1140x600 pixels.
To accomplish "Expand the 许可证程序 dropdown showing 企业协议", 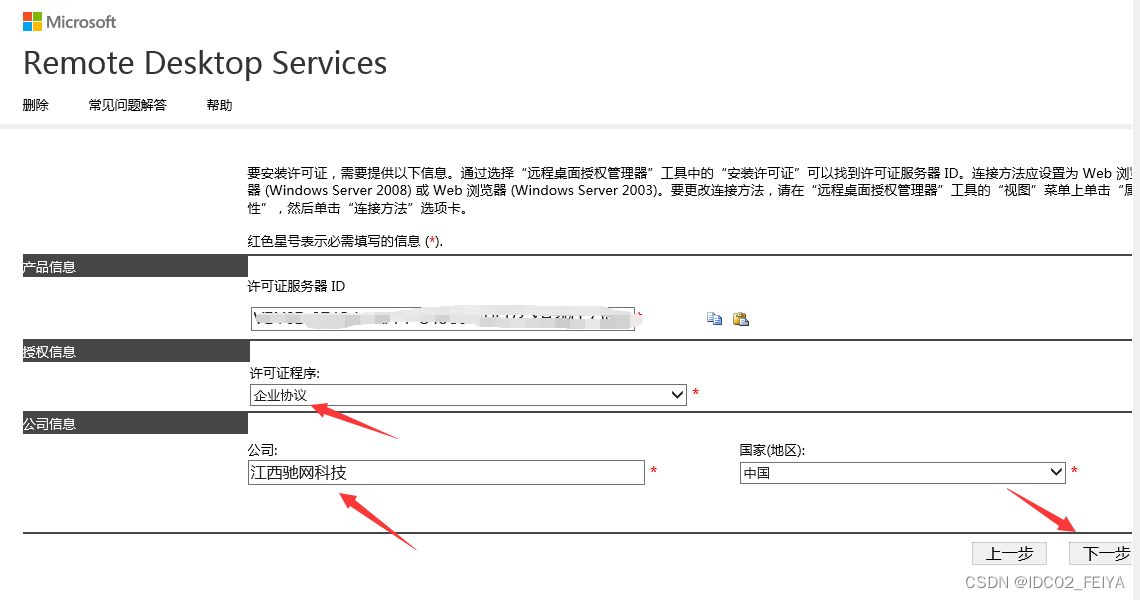I will coord(468,395).
